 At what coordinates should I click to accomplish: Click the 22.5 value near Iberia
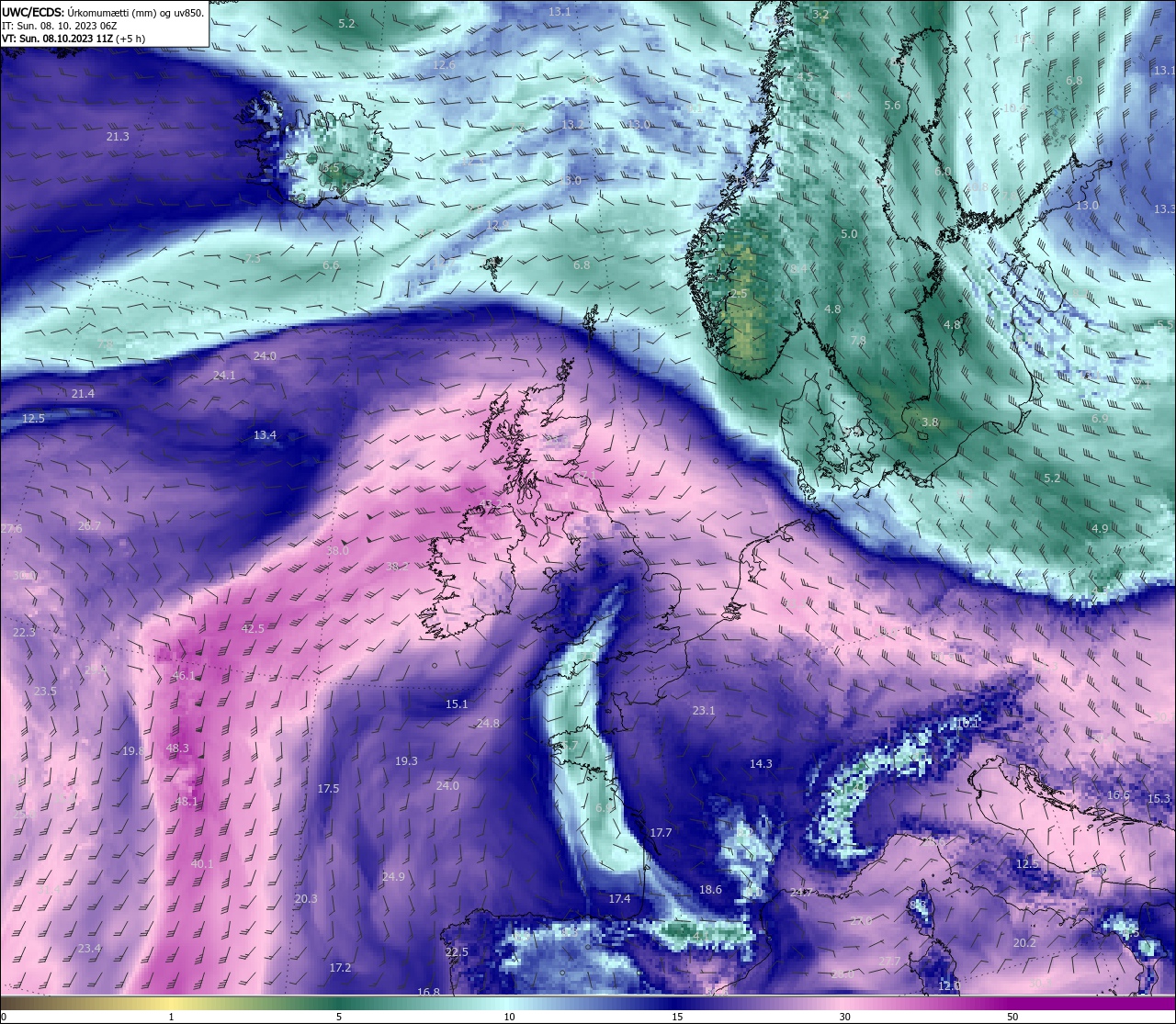point(457,952)
